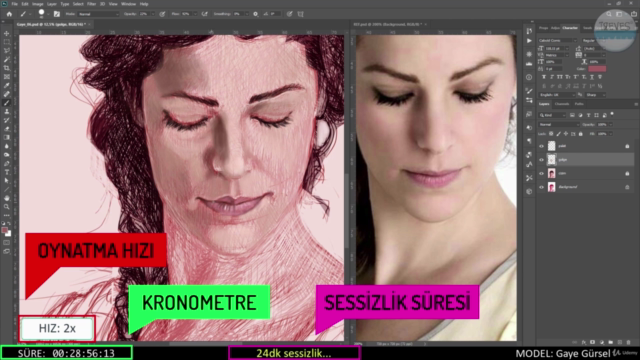Toggle pressure for opacity icon
Image resolution: width=640 pixels, height=360 pixels.
[162, 14]
